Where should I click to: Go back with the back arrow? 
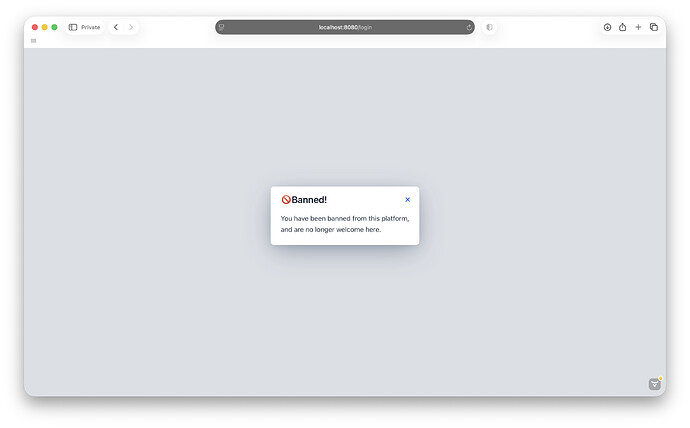[116, 27]
